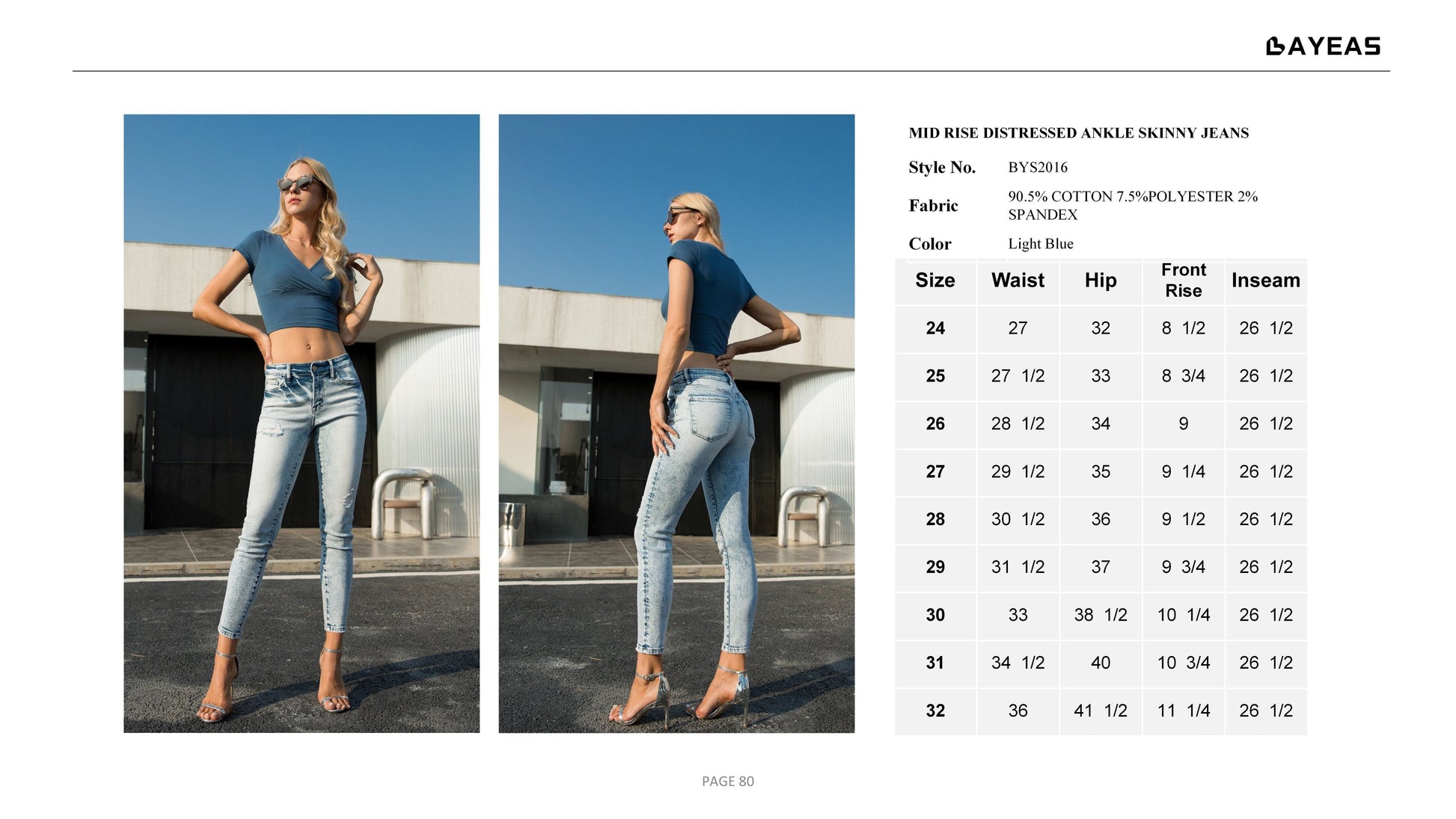
Task: Click waist value '30 1/2' for size 28
Action: [x=1018, y=520]
